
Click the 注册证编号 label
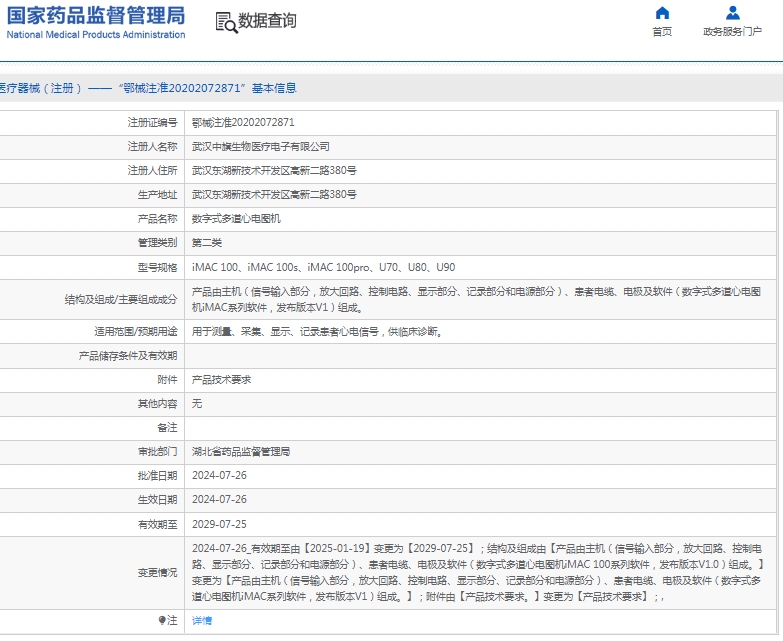(152, 122)
